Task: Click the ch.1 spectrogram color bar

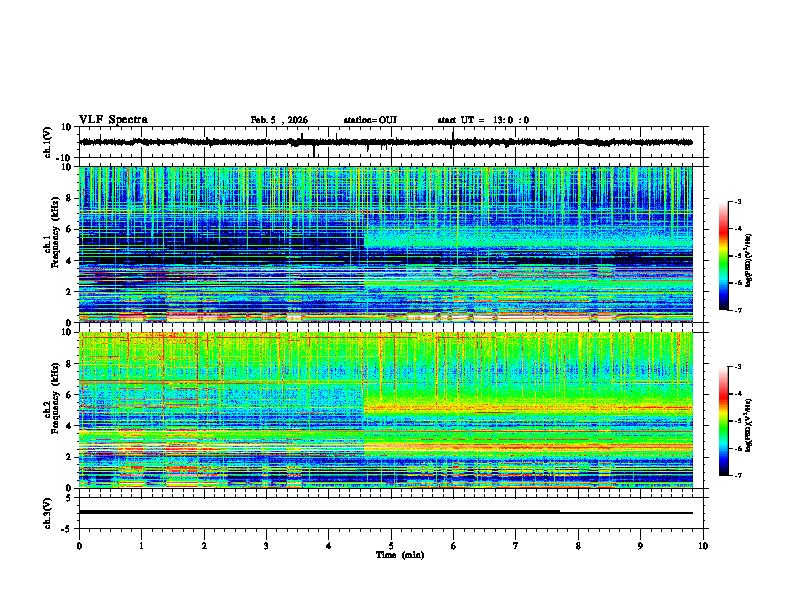Action: point(724,256)
